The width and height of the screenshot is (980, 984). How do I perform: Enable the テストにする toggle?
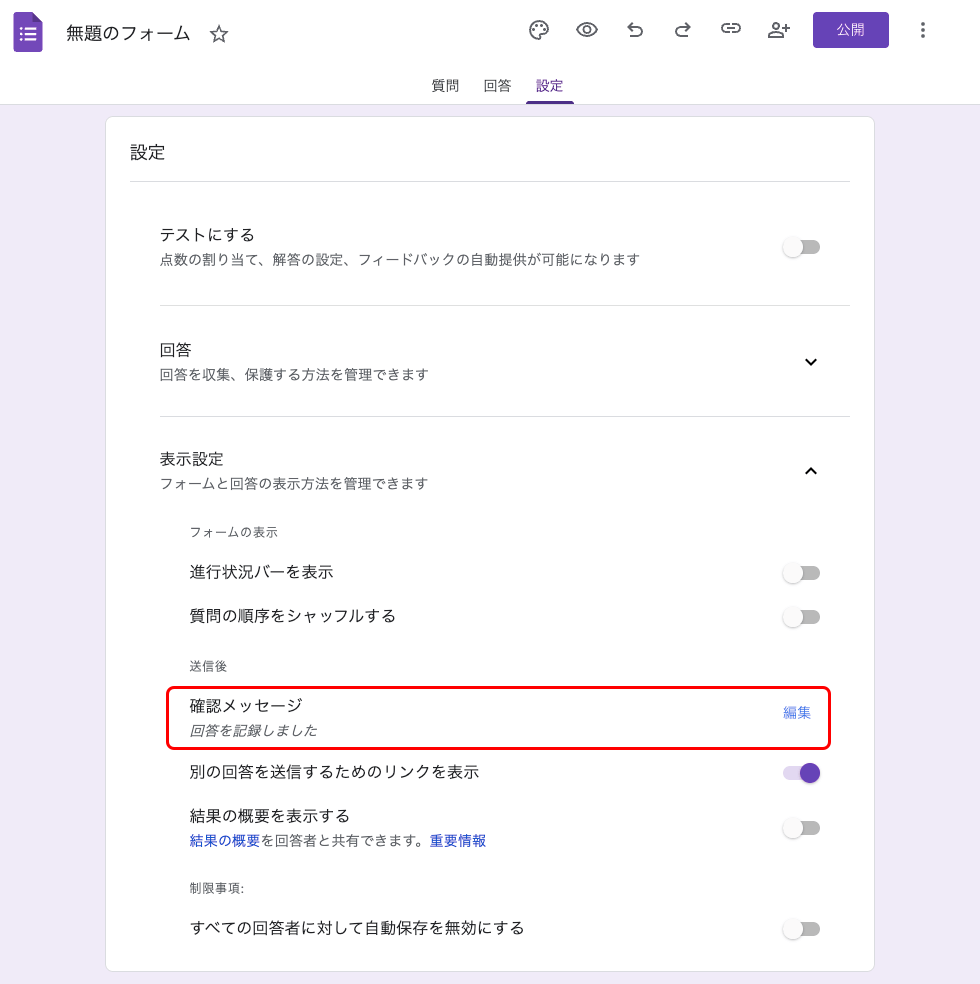click(x=801, y=246)
